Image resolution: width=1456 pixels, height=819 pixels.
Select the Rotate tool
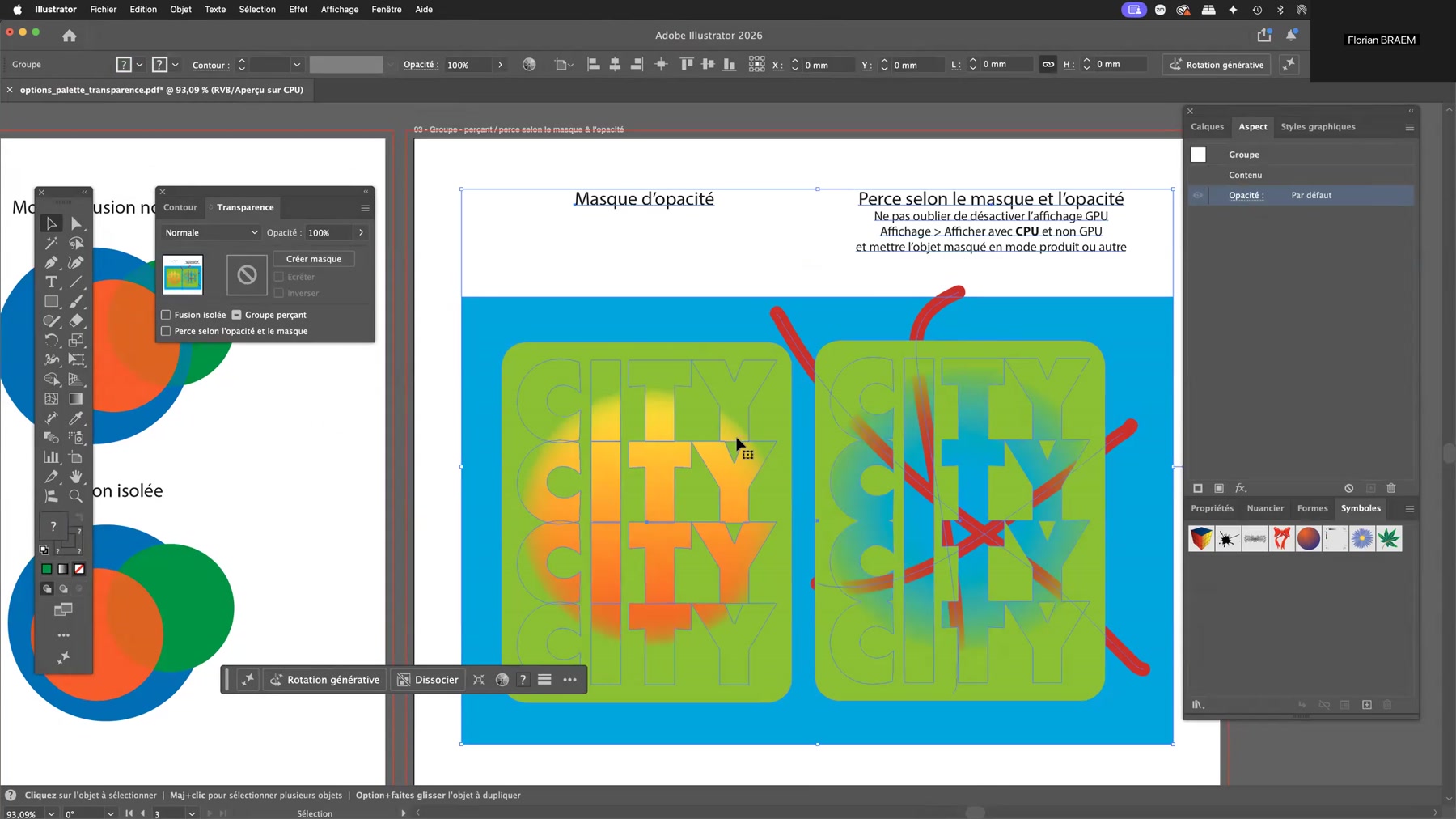click(51, 340)
